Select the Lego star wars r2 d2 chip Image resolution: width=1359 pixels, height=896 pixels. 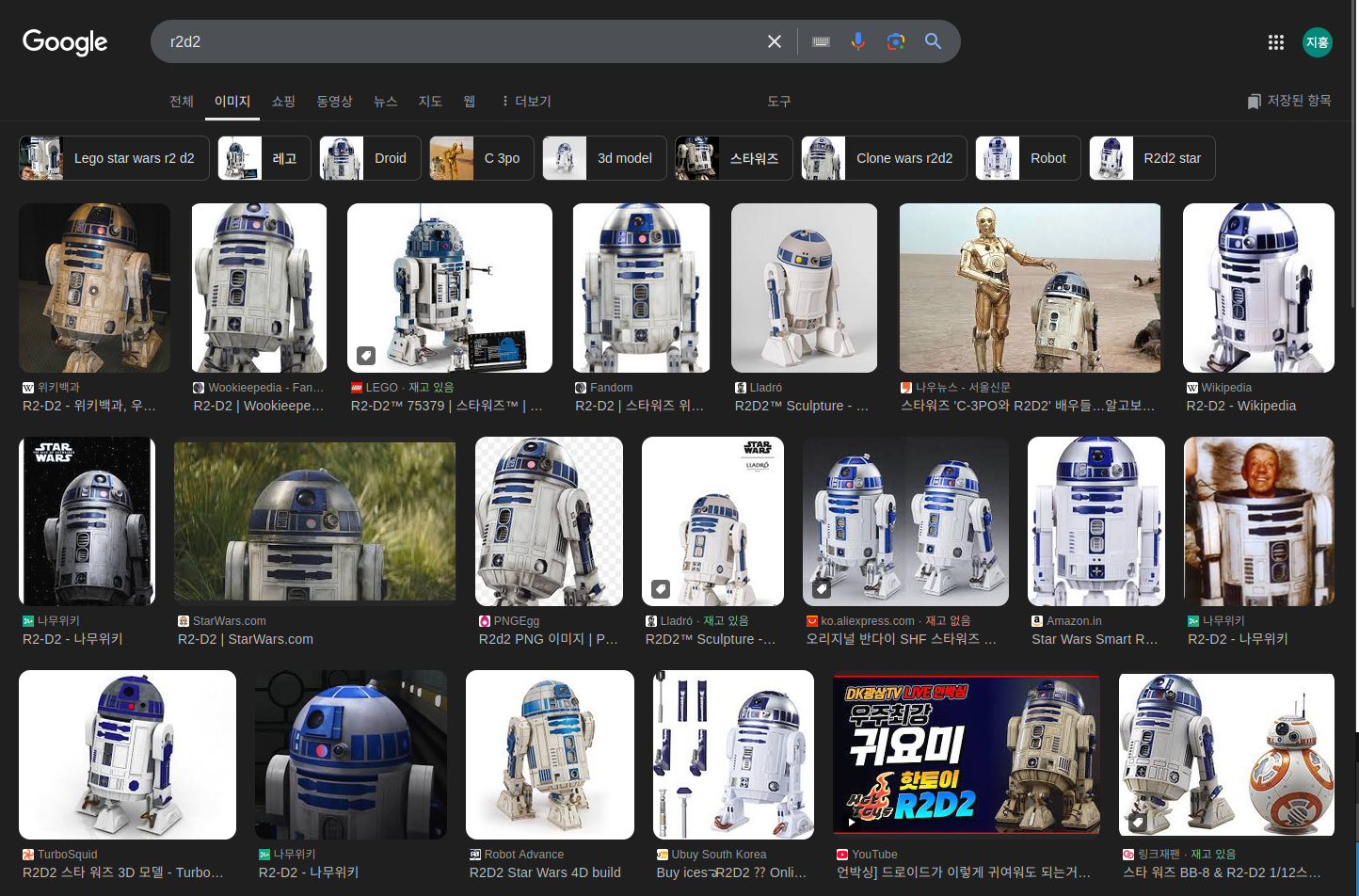(x=113, y=158)
